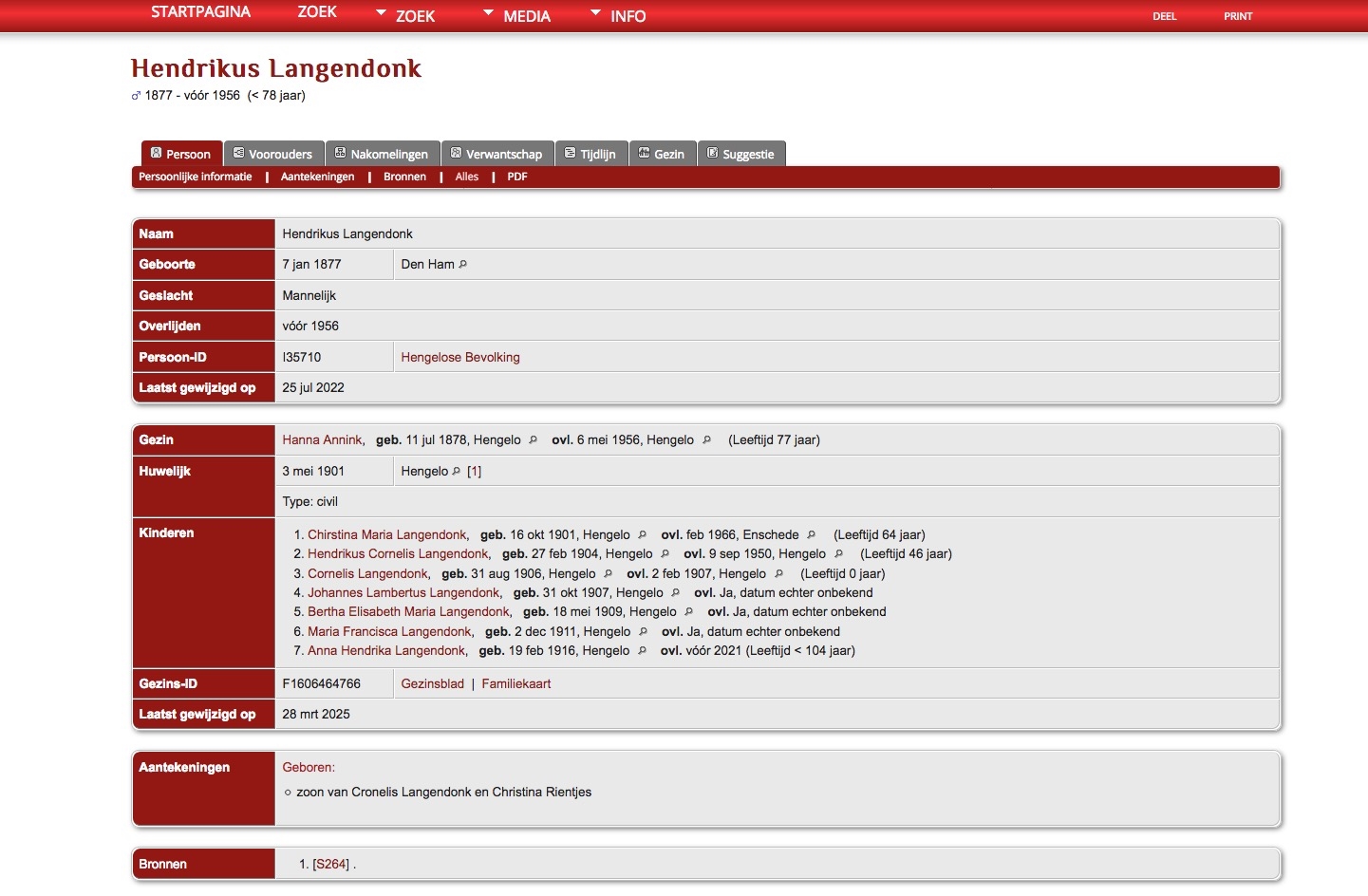Click magnifier next to marriage place Hengelo

[x=457, y=472]
